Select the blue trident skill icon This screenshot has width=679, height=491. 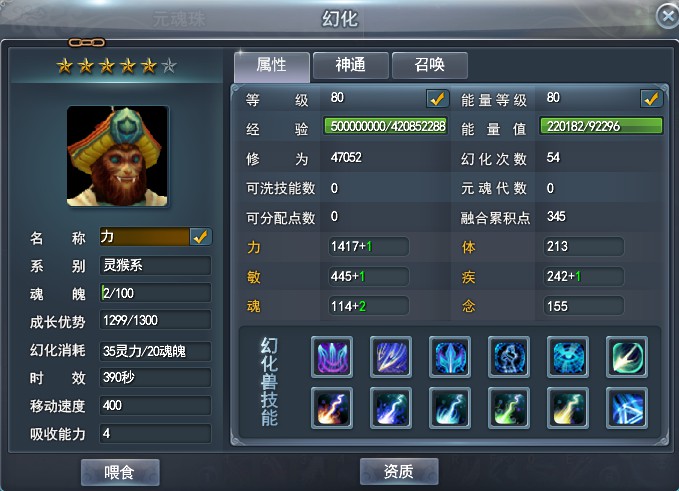tap(450, 357)
